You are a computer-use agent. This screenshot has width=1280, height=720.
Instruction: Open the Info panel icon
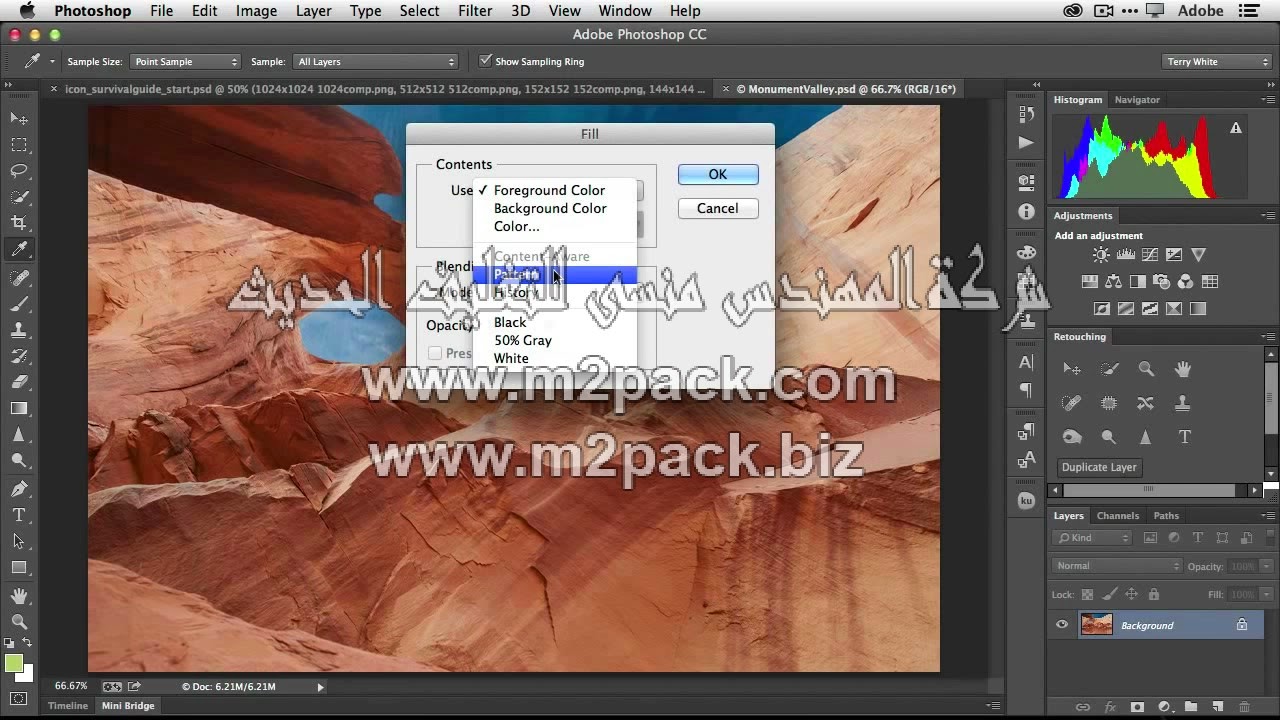(1026, 212)
